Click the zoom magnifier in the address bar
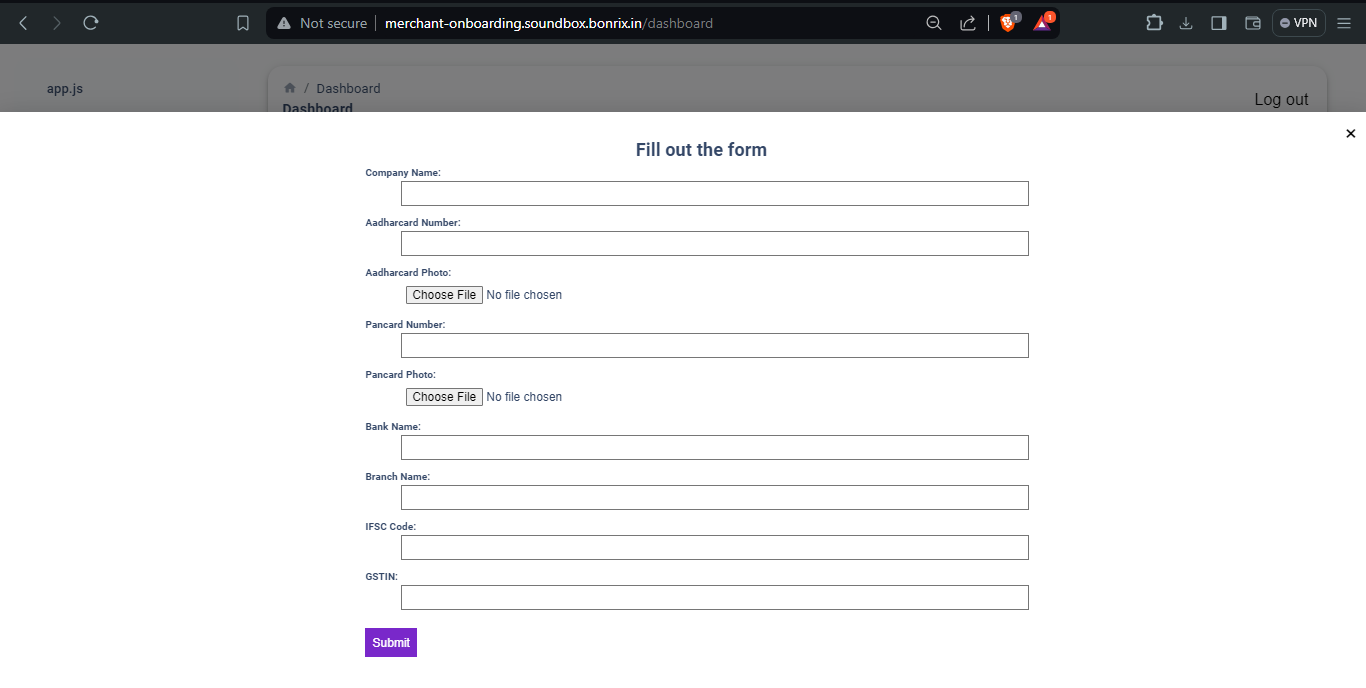Viewport: 1366px width, 688px height. pyautogui.click(x=933, y=22)
